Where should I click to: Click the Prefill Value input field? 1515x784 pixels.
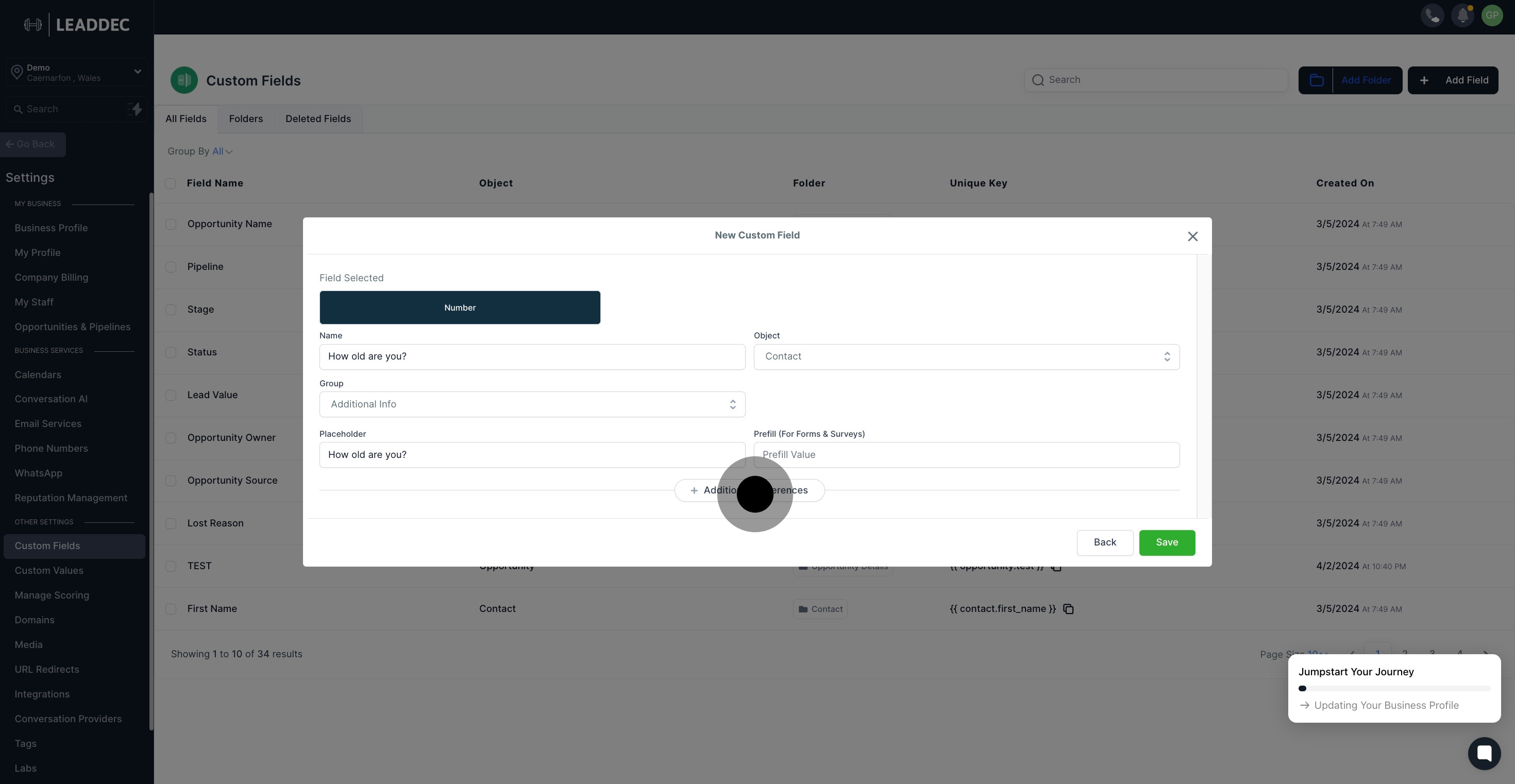point(966,455)
